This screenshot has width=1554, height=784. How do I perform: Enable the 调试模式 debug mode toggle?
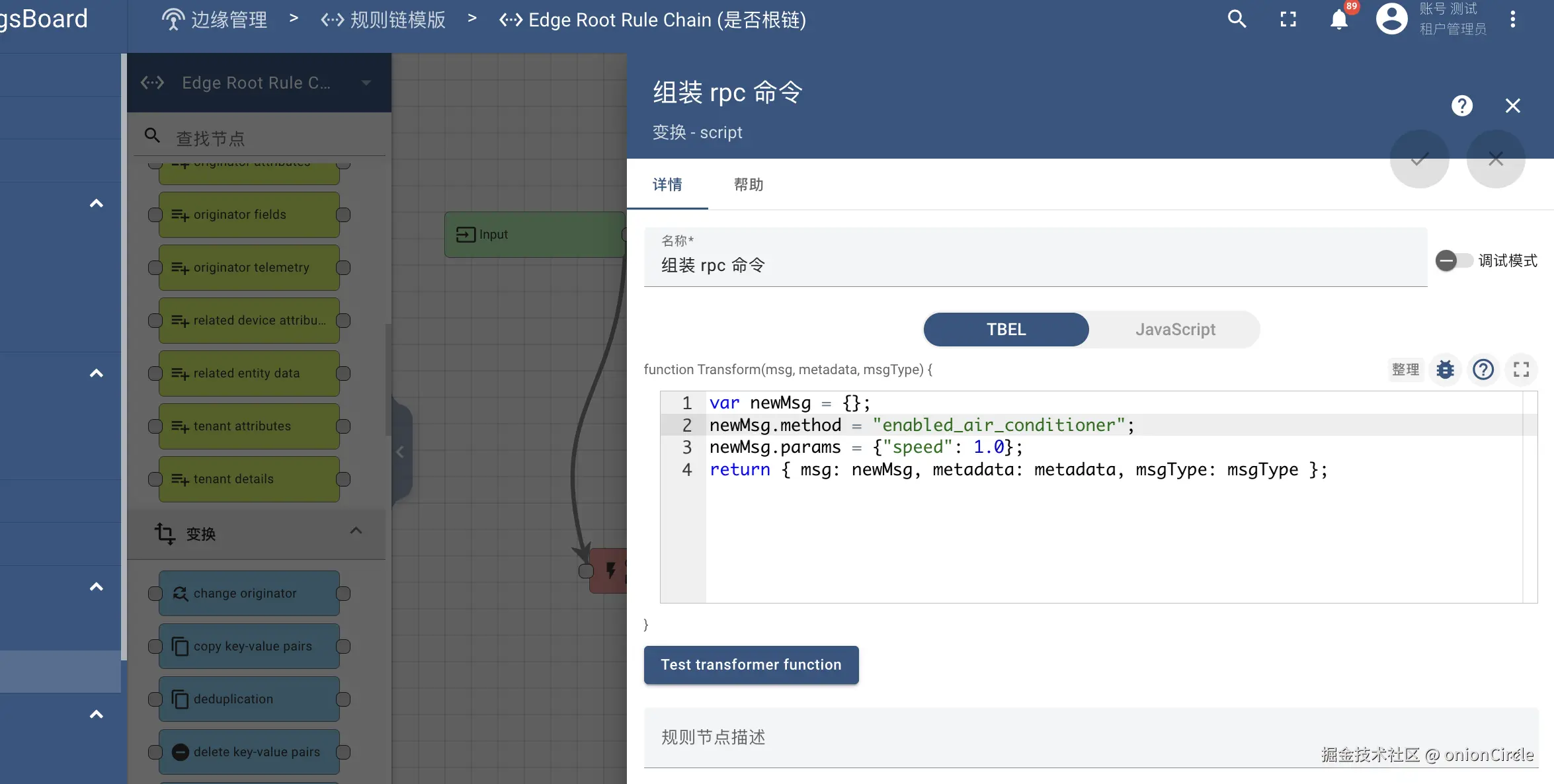point(1453,260)
